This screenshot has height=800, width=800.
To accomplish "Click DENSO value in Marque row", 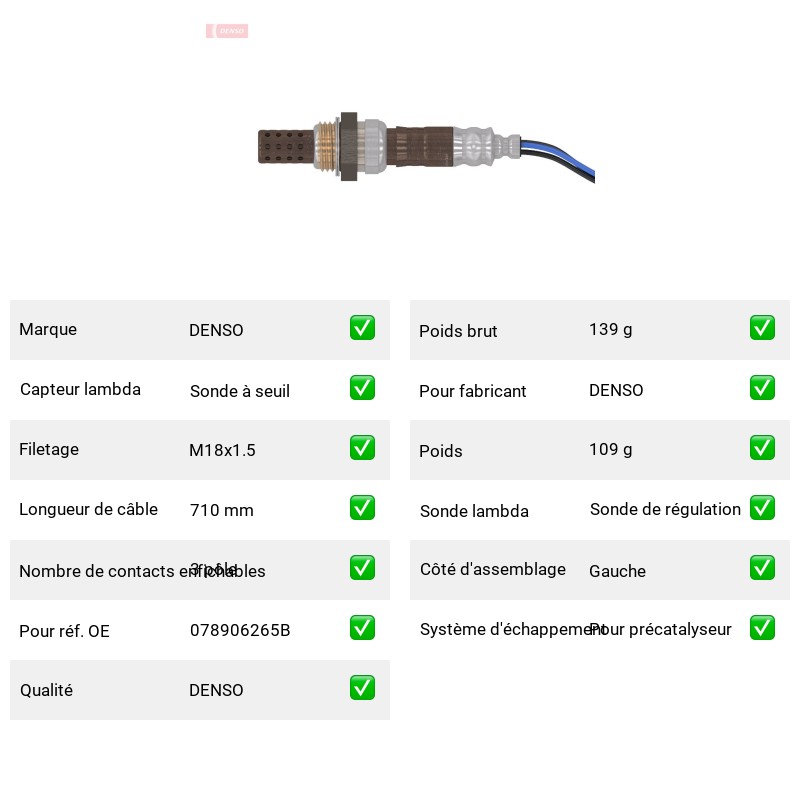I will tap(216, 330).
